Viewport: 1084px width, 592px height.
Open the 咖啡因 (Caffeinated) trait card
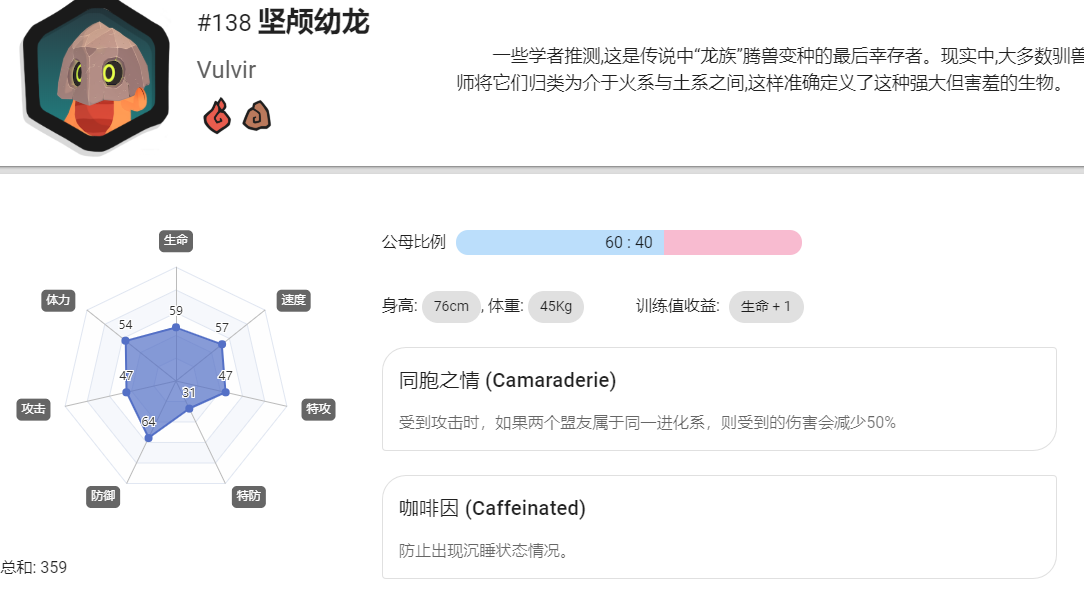720,527
